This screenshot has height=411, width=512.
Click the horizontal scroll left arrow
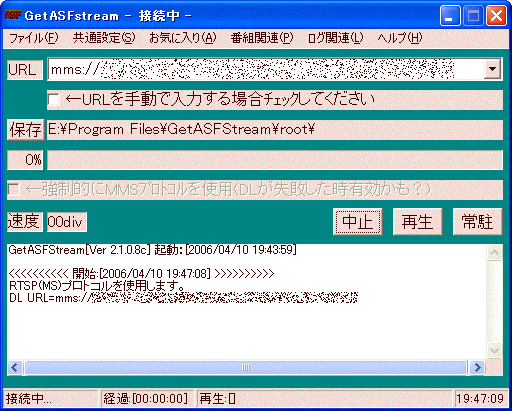point(15,367)
